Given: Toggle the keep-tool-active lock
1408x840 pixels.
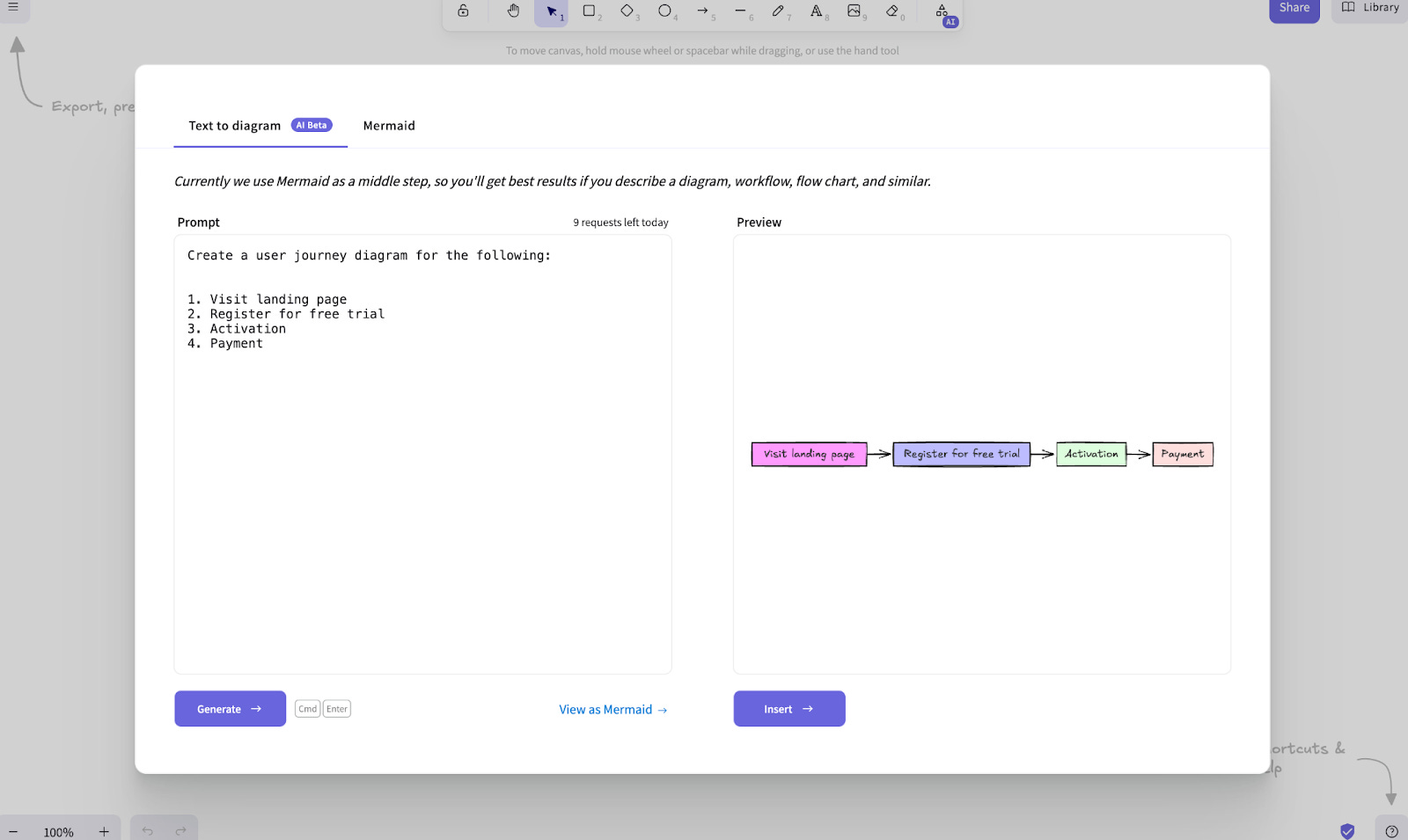Looking at the screenshot, I should tap(463, 12).
